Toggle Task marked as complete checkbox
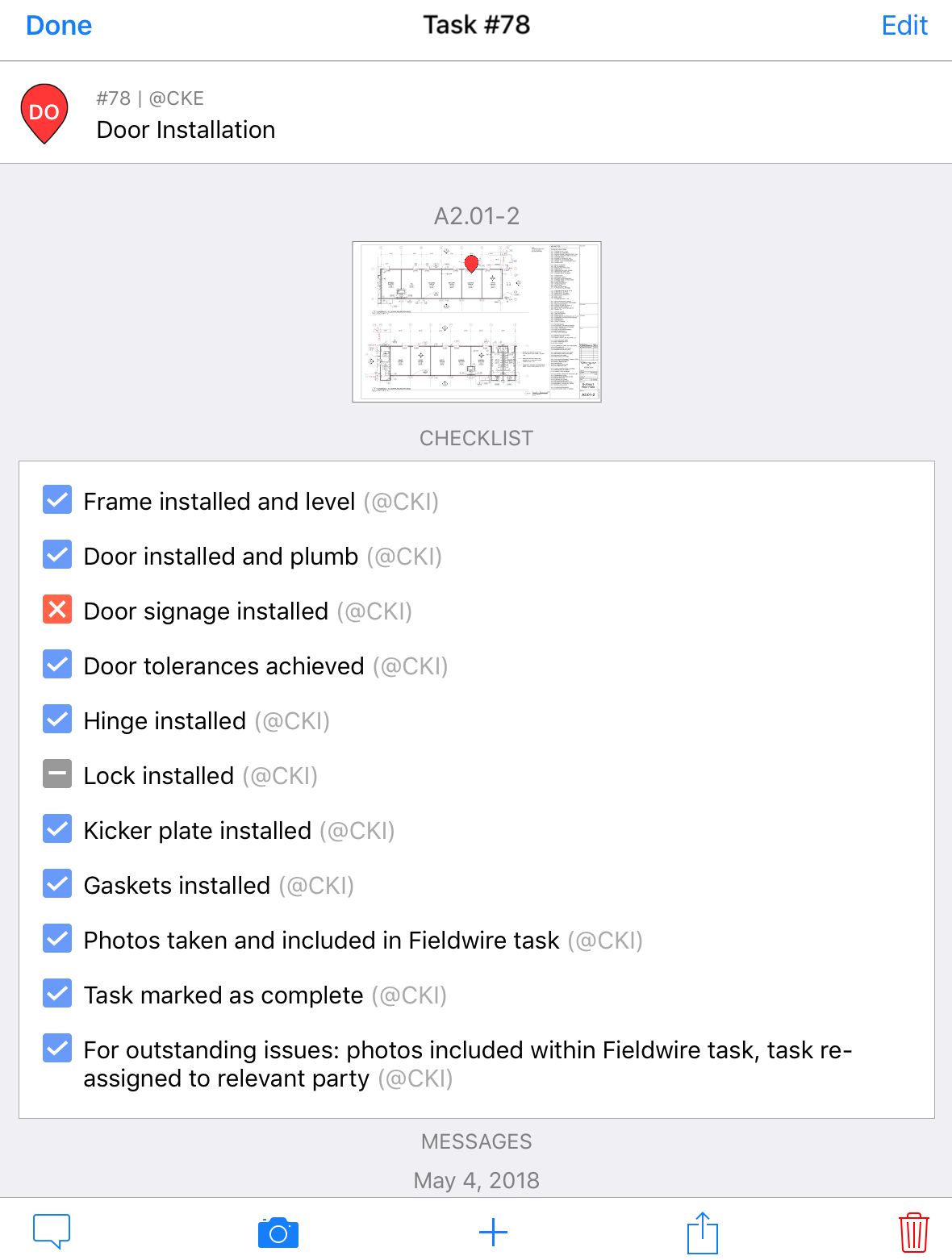The image size is (952, 1260). 57,994
